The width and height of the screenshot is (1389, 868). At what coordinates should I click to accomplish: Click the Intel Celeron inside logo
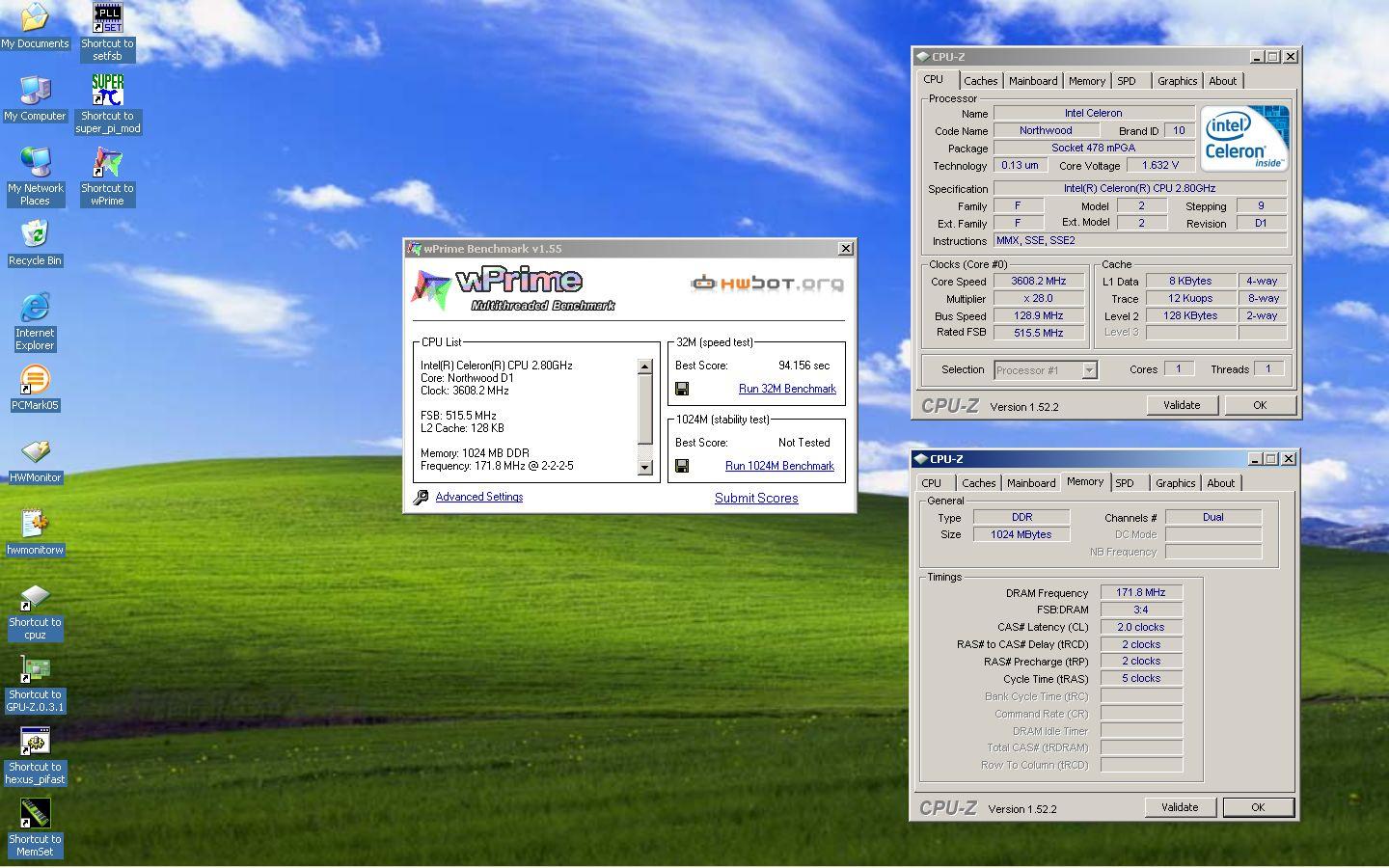pyautogui.click(x=1244, y=139)
